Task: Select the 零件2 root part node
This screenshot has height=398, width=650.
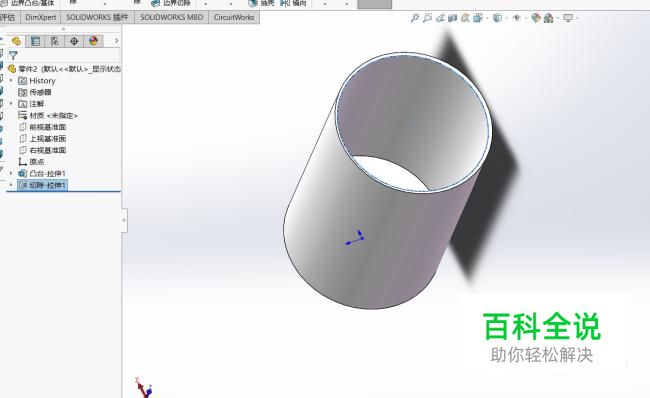Action: pos(64,69)
